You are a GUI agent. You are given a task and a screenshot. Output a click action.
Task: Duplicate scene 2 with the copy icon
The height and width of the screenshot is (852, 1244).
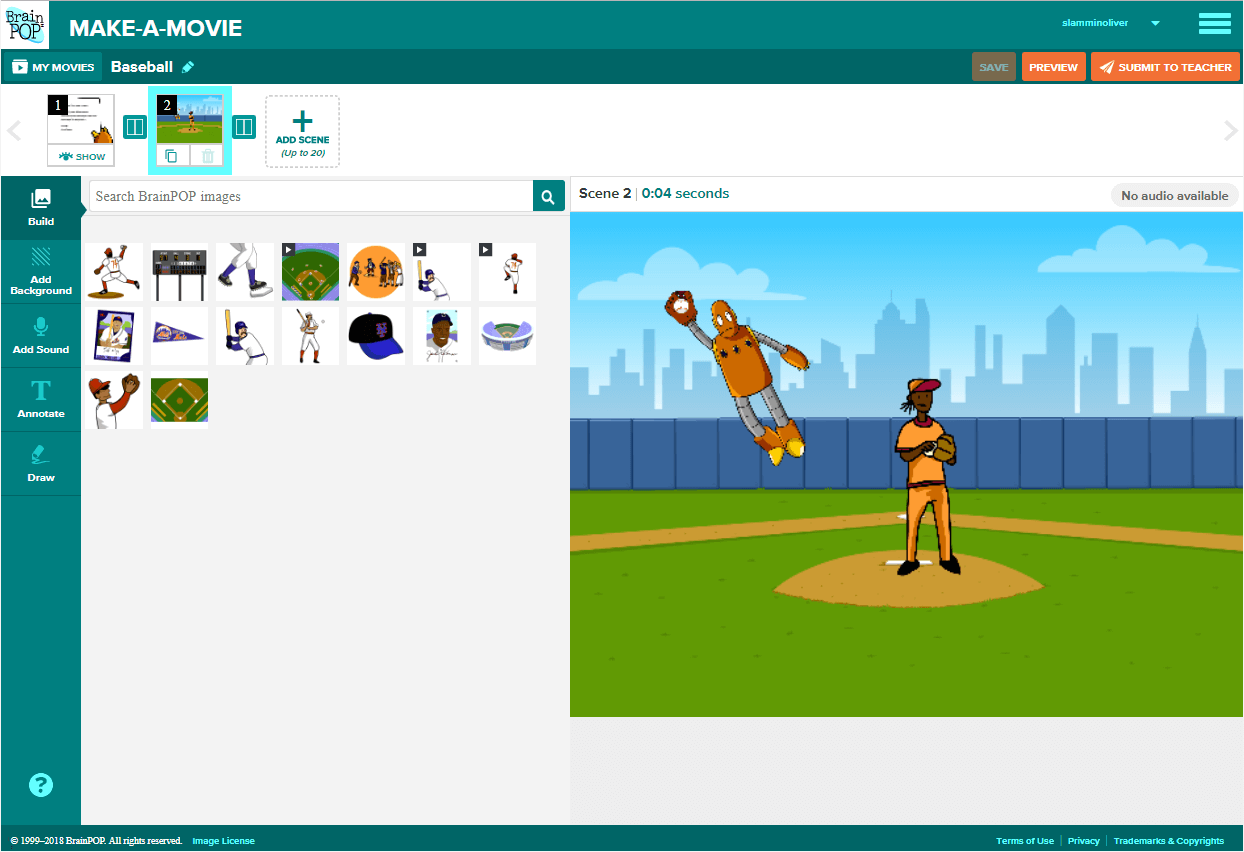point(171,156)
